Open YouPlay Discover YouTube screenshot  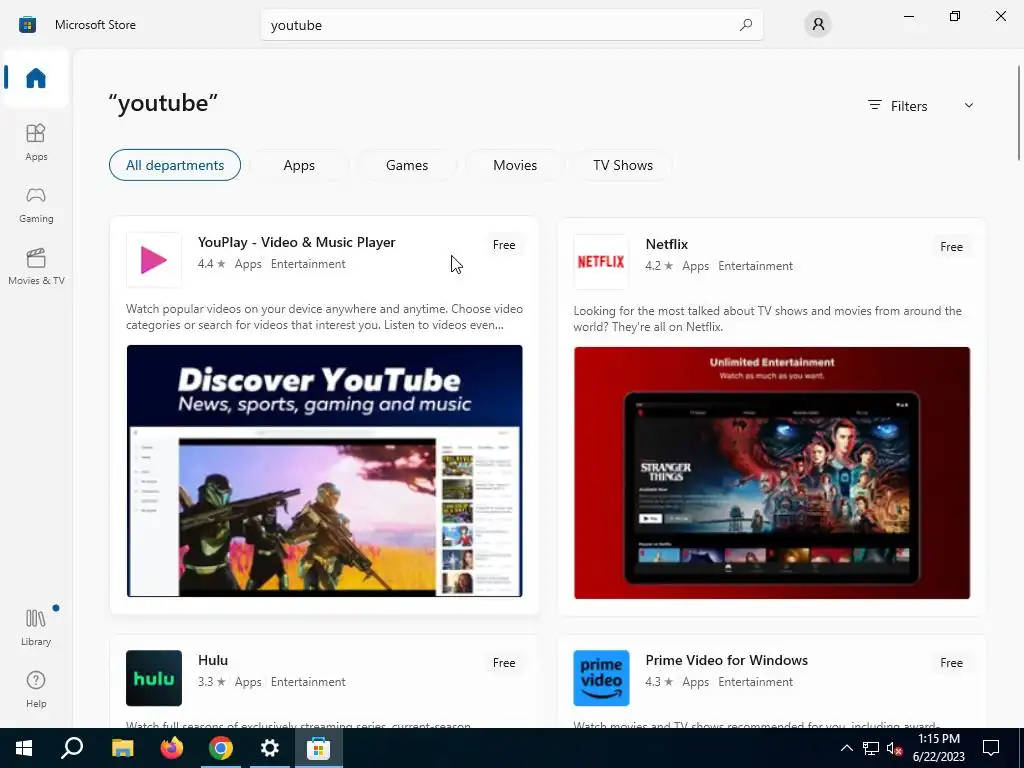point(325,471)
